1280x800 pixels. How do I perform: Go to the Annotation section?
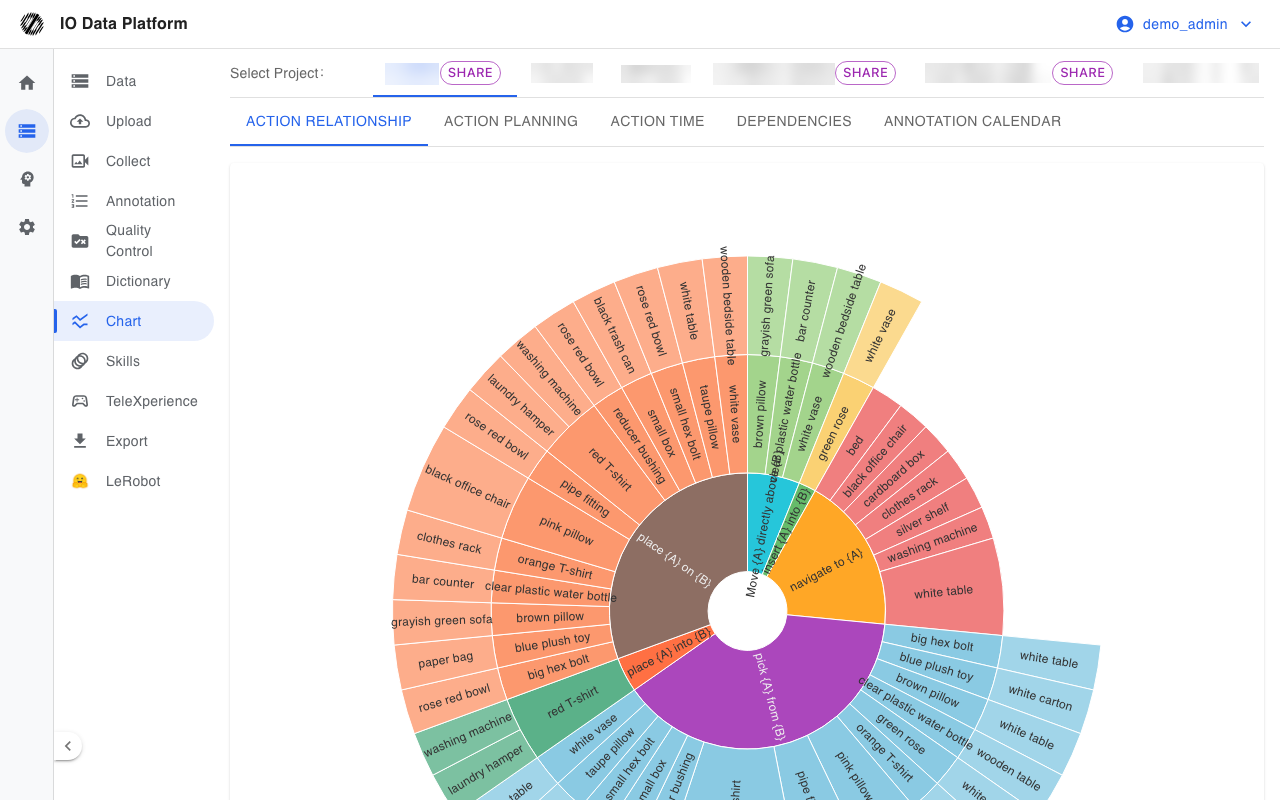(x=134, y=201)
